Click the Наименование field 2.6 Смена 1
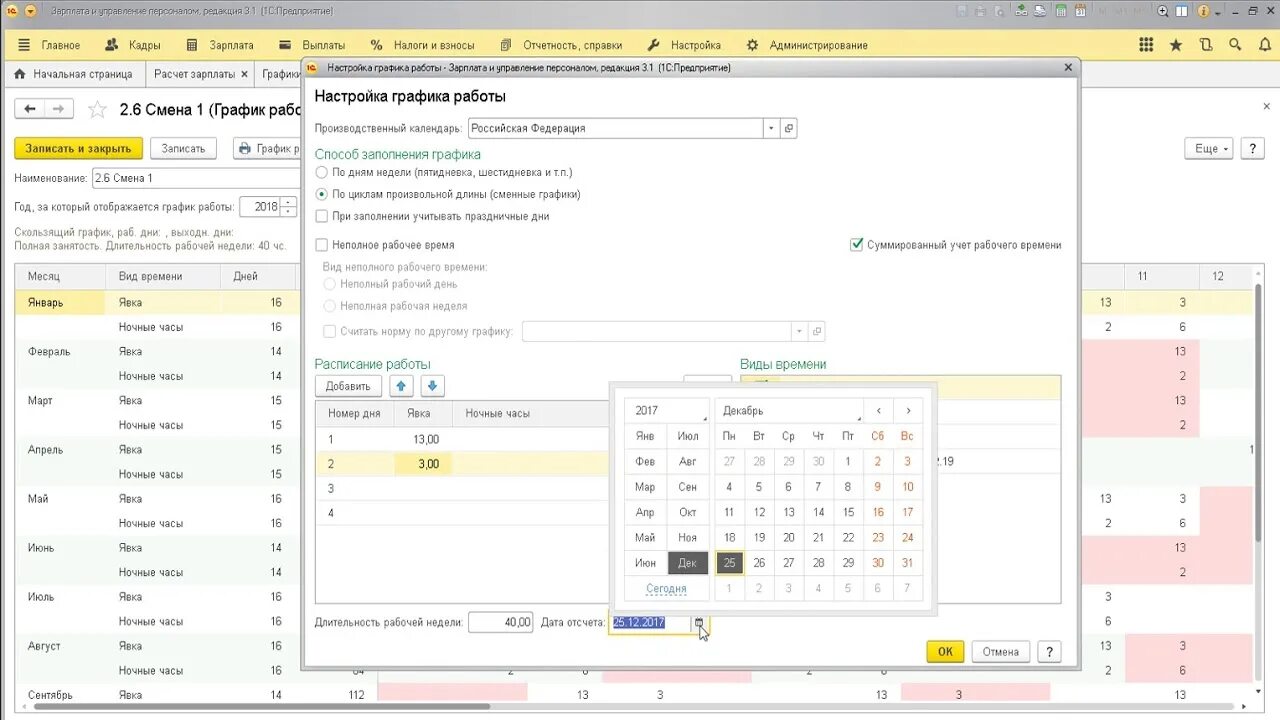The height and width of the screenshot is (720, 1280). click(x=196, y=178)
